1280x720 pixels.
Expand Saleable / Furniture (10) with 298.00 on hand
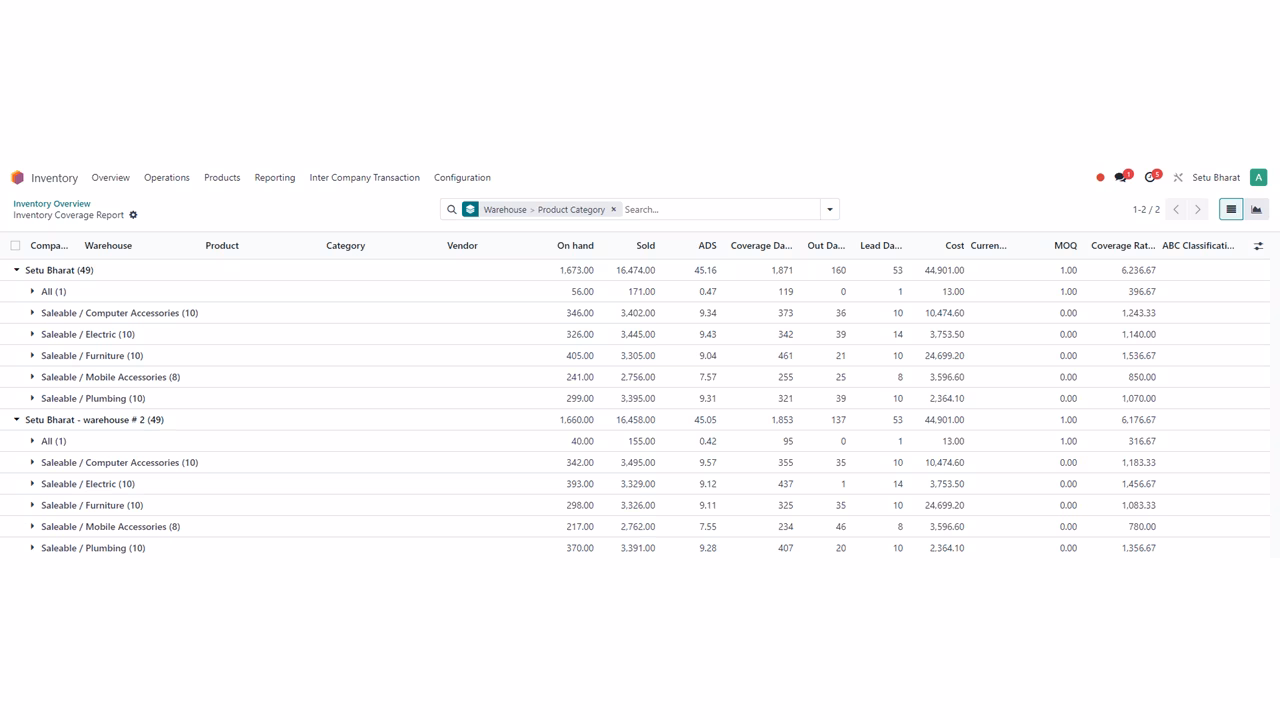[x=32, y=505]
